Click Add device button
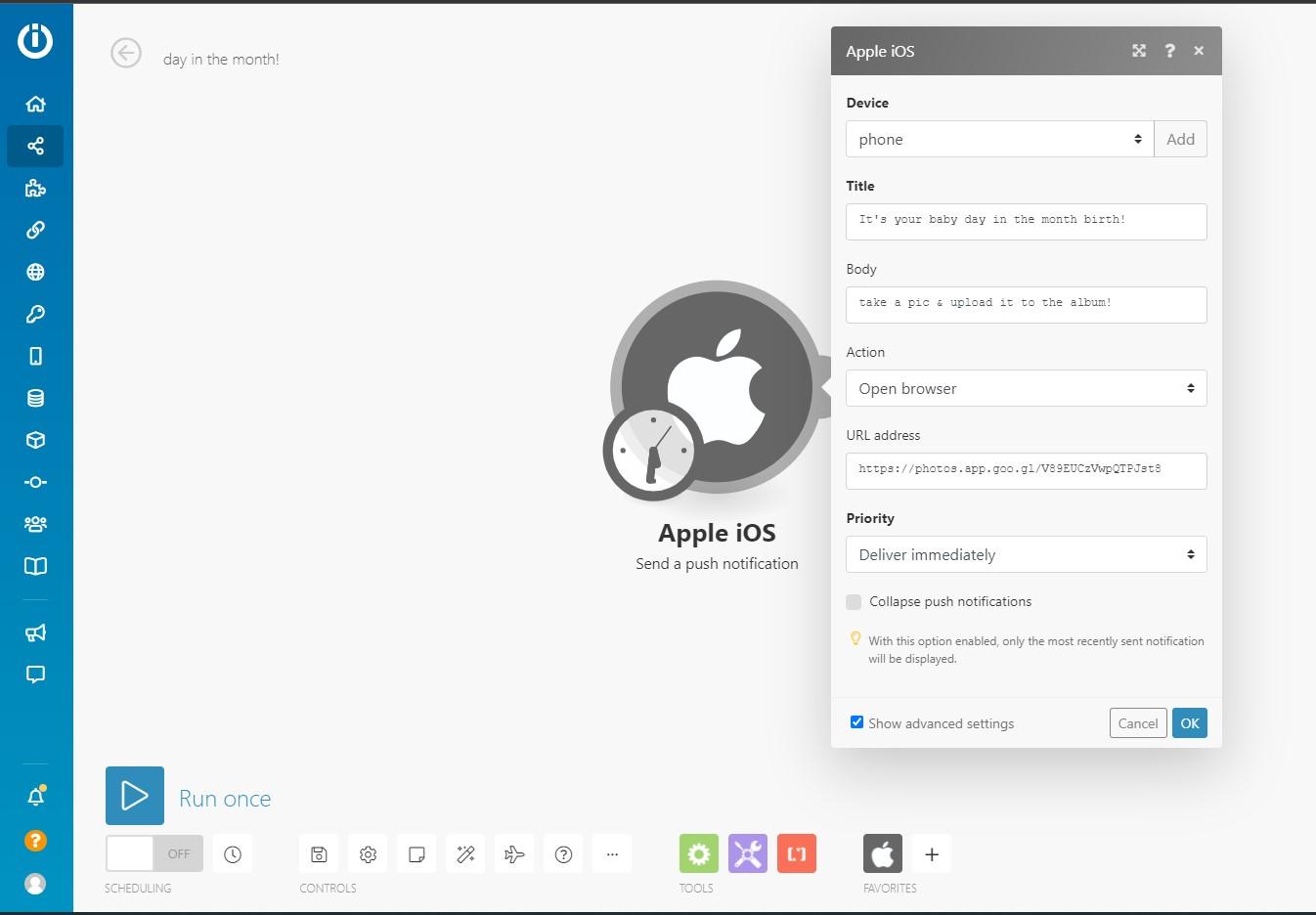Viewport: 1316px width, 915px height. coord(1180,139)
